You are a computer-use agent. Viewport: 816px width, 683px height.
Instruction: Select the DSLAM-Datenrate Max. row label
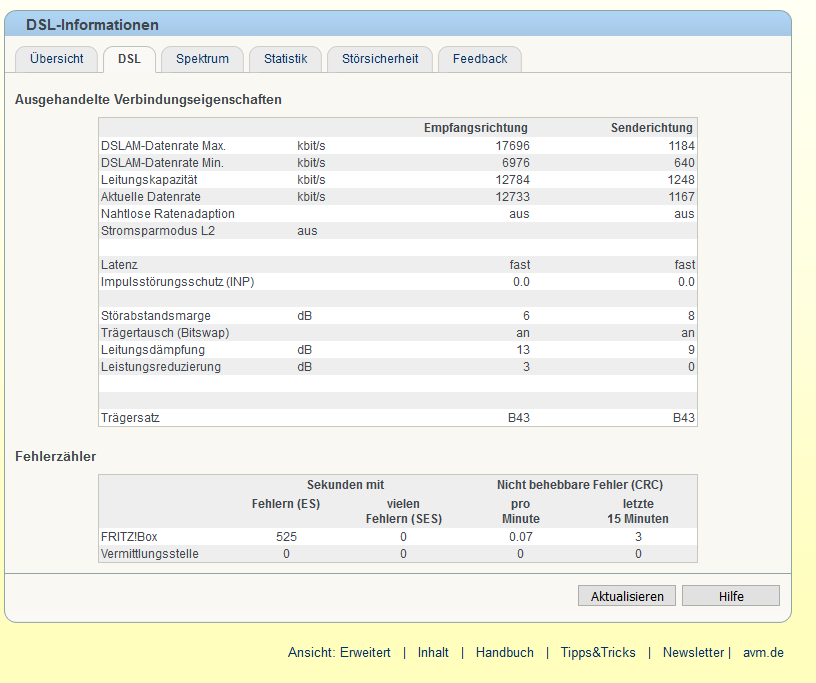point(163,146)
